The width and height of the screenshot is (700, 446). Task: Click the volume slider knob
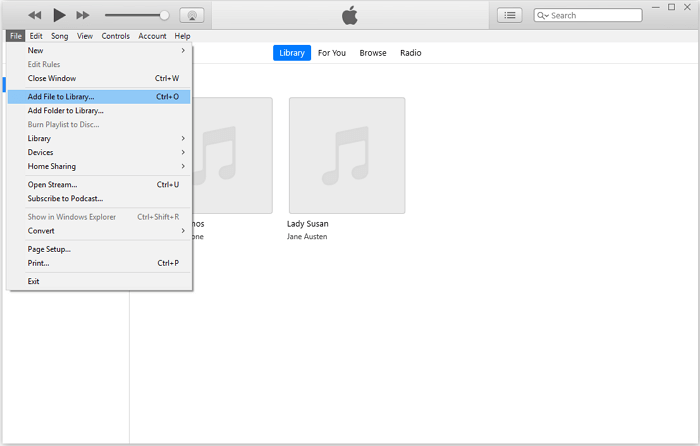[x=164, y=15]
